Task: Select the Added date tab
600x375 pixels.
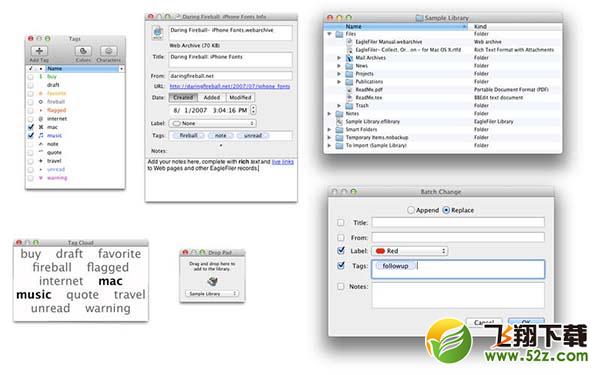Action: (212, 98)
